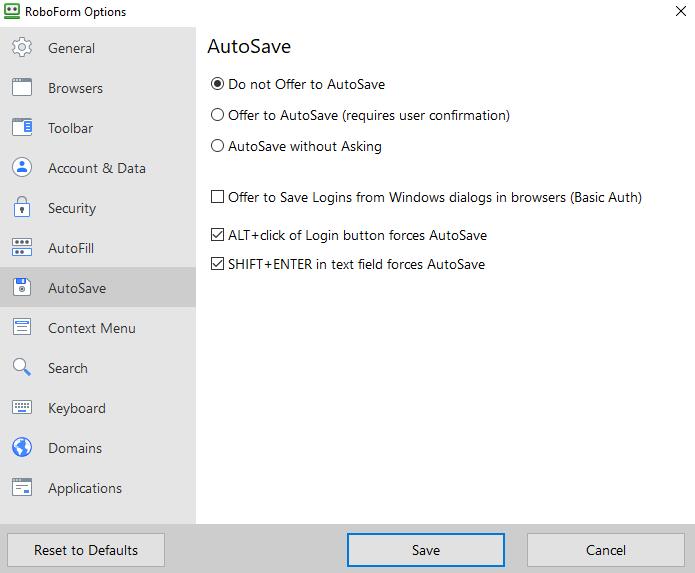Click Reset to Defaults button
Image resolution: width=695 pixels, height=573 pixels.
coord(86,550)
